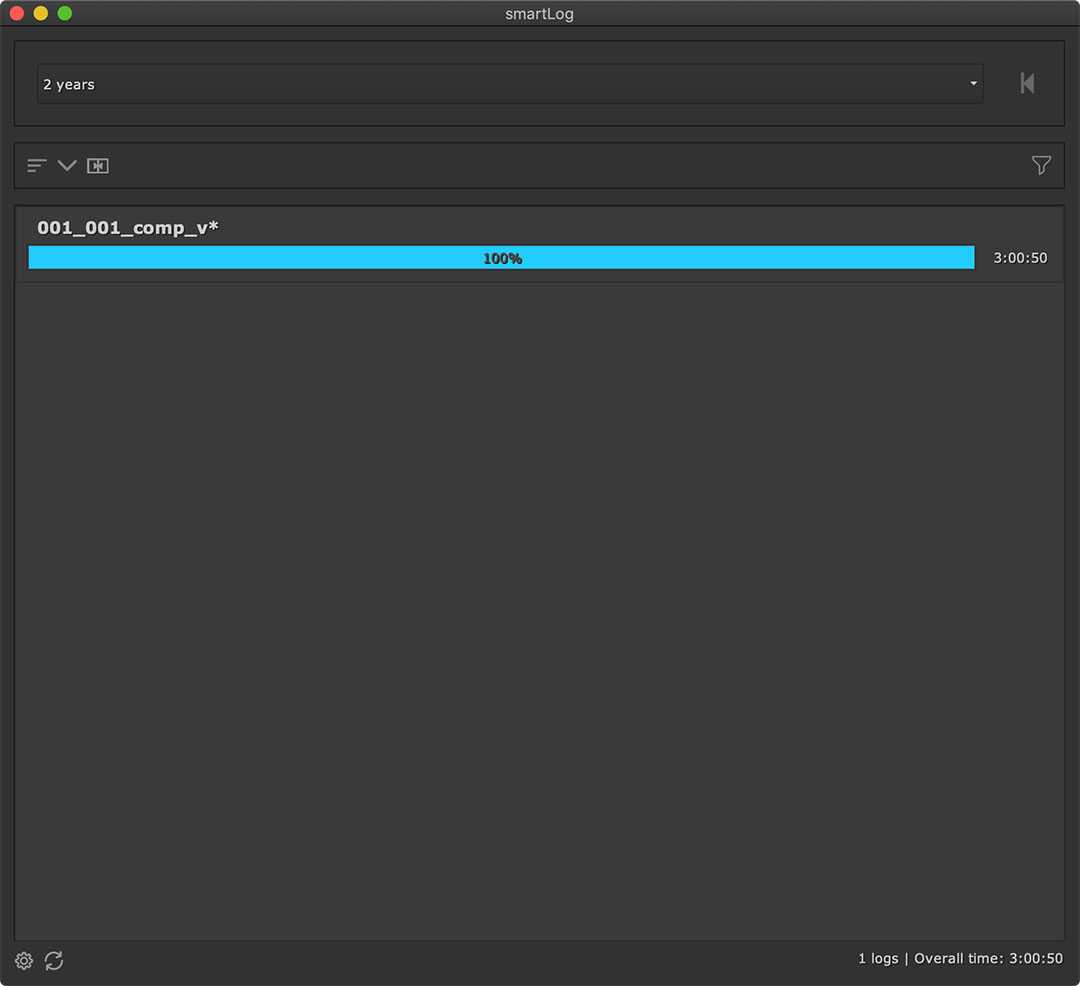Click the small arrow of the time range dropdown
The image size is (1080, 986).
(x=973, y=85)
